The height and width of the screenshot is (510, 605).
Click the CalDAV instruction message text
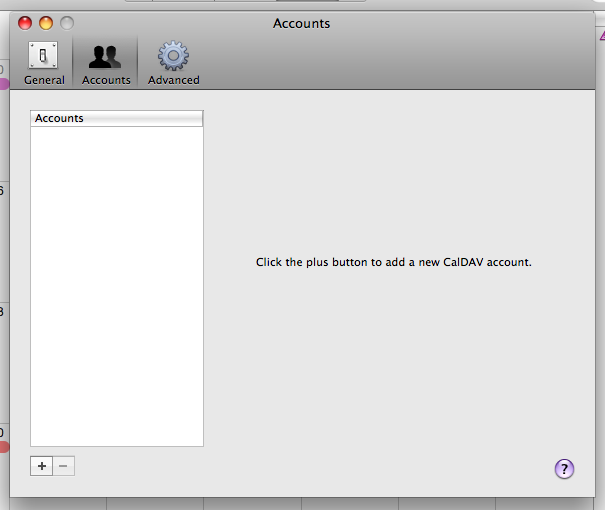tap(394, 262)
